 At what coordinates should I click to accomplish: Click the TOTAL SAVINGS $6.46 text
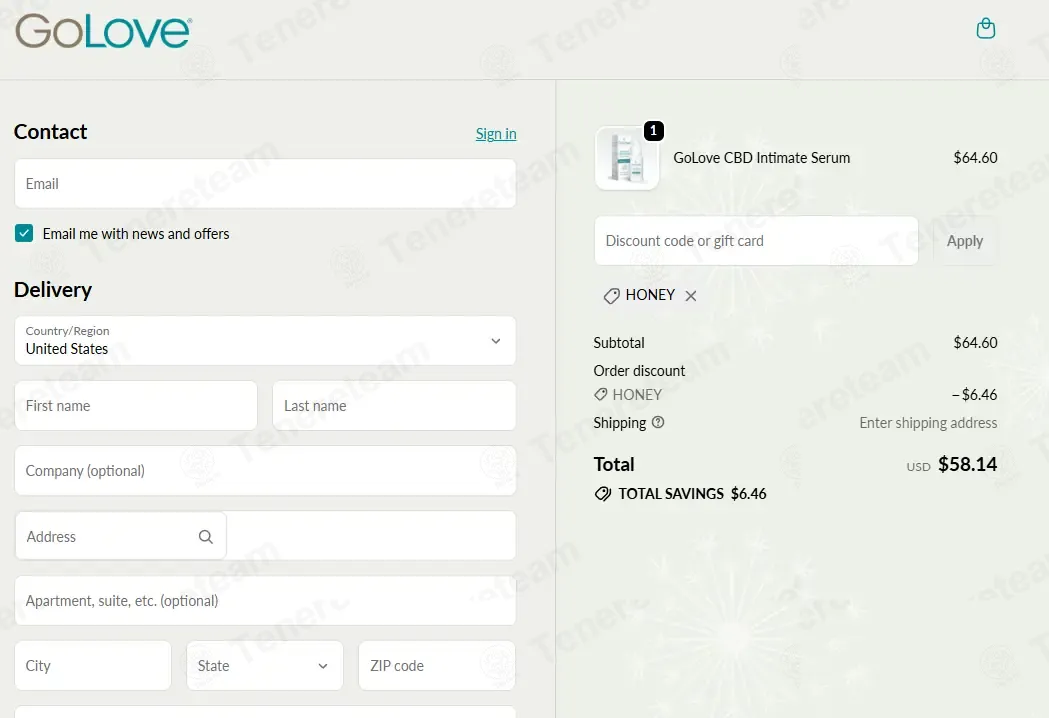click(692, 494)
